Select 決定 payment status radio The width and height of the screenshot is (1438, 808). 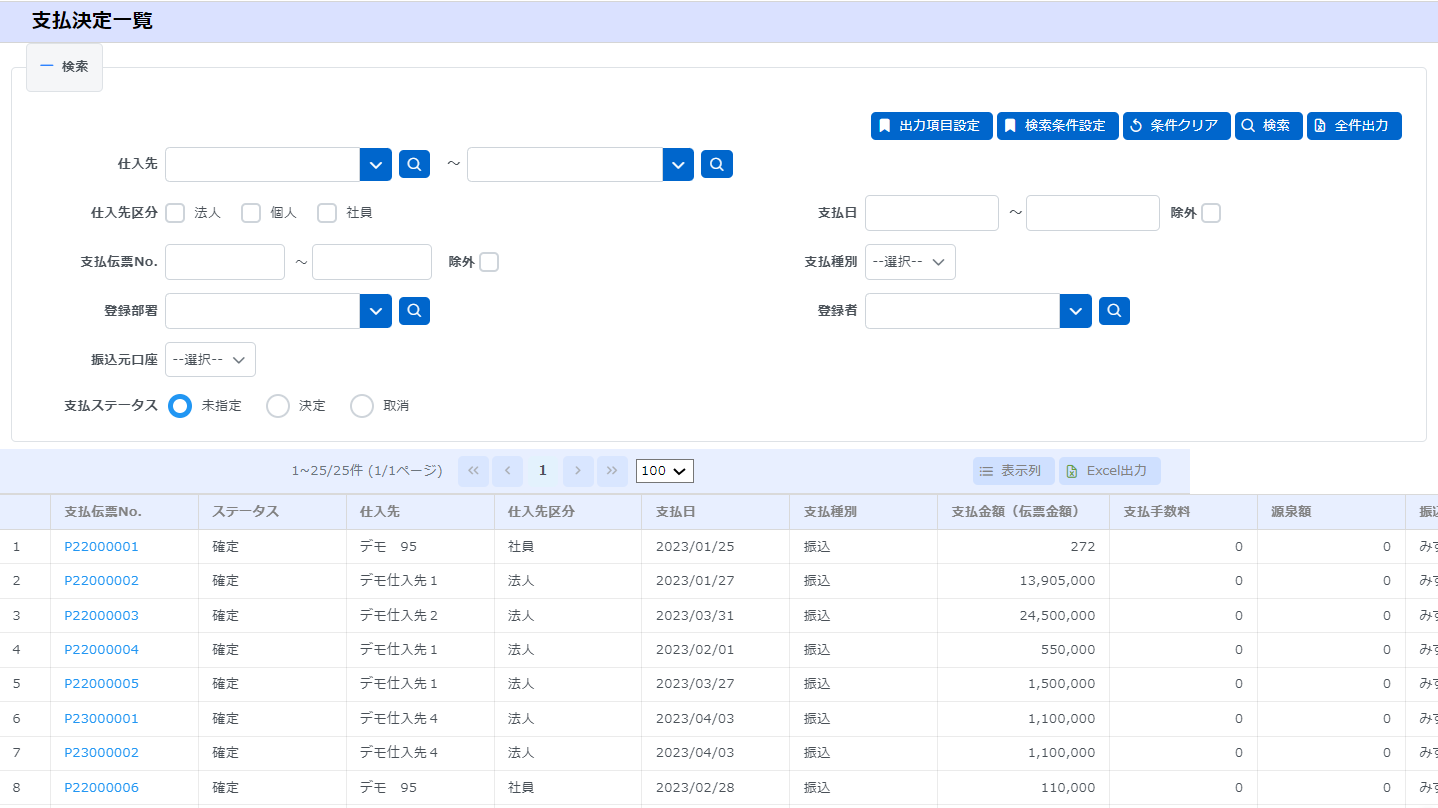[278, 406]
